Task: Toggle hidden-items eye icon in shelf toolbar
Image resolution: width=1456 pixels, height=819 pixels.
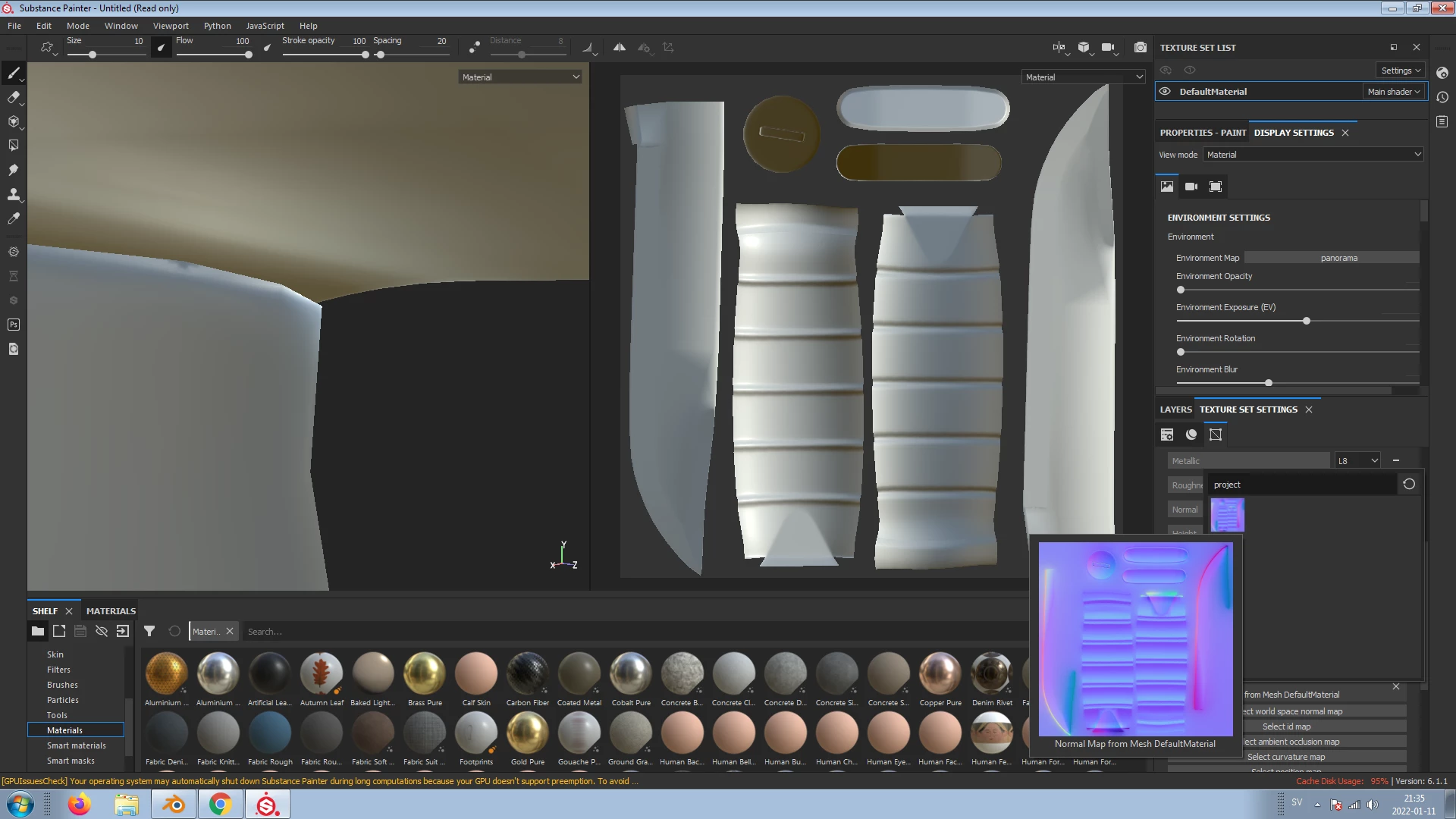Action: [101, 631]
